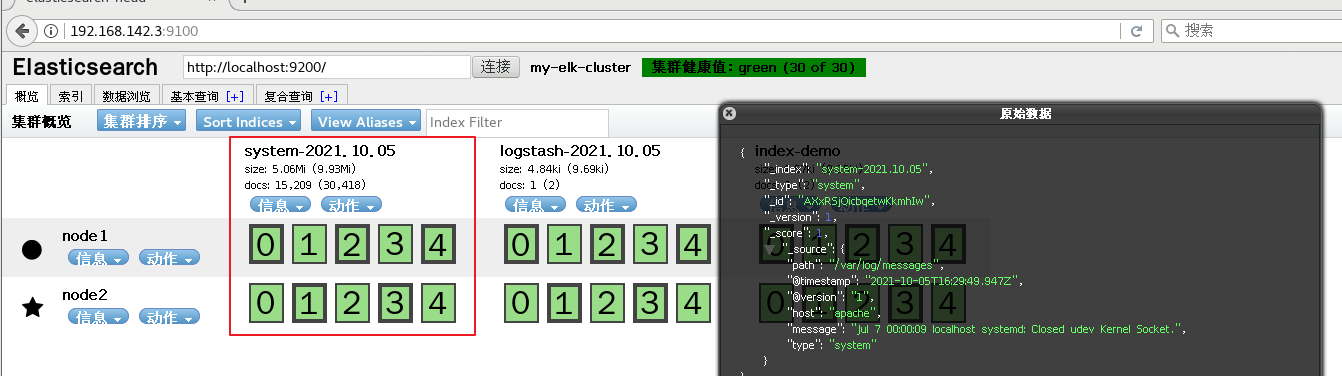1342x376 pixels.
Task: Close the 原始数据 dialog with its X icon
Action: tap(729, 114)
